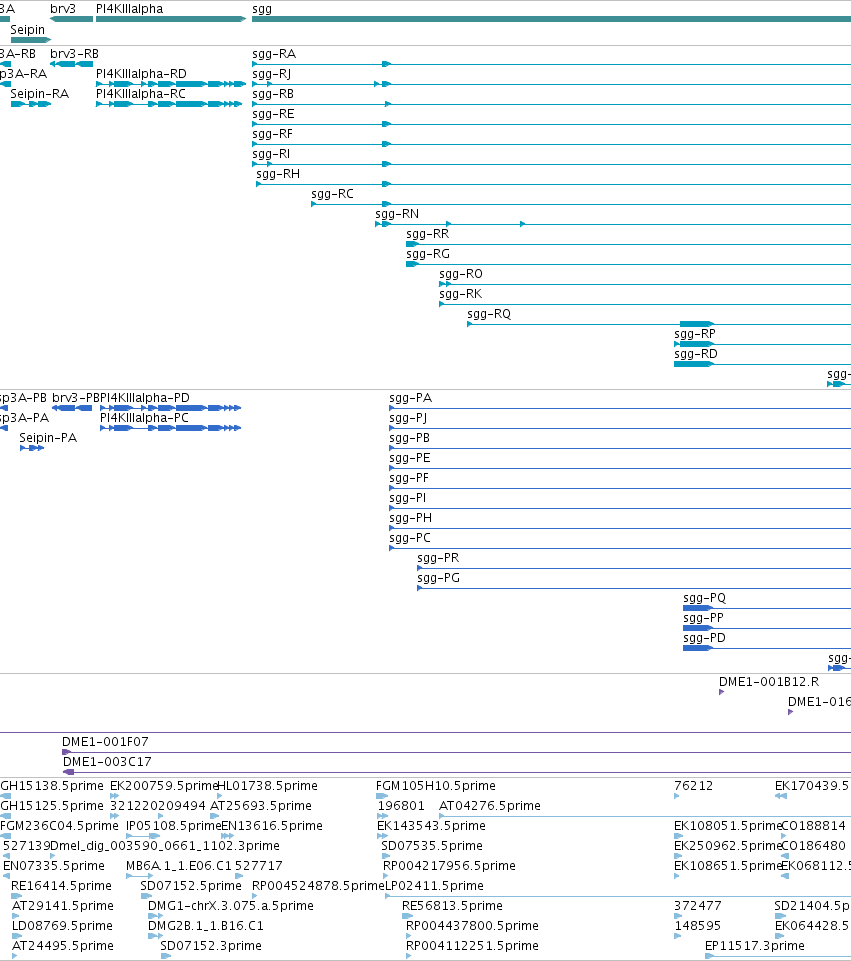The width and height of the screenshot is (851, 961).
Task: Select the sgg-PR protein label
Action: (x=438, y=558)
